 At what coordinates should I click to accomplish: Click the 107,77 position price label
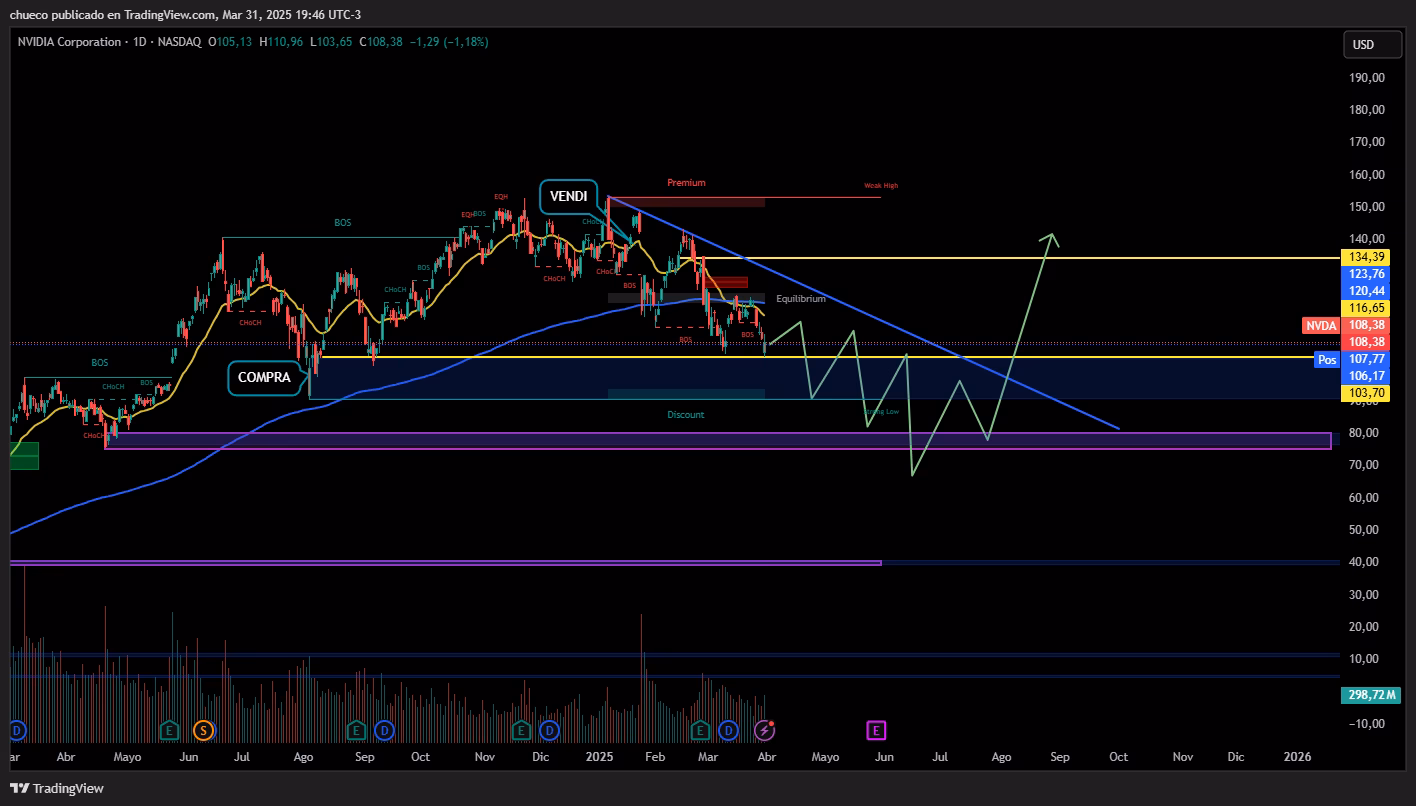point(1366,359)
